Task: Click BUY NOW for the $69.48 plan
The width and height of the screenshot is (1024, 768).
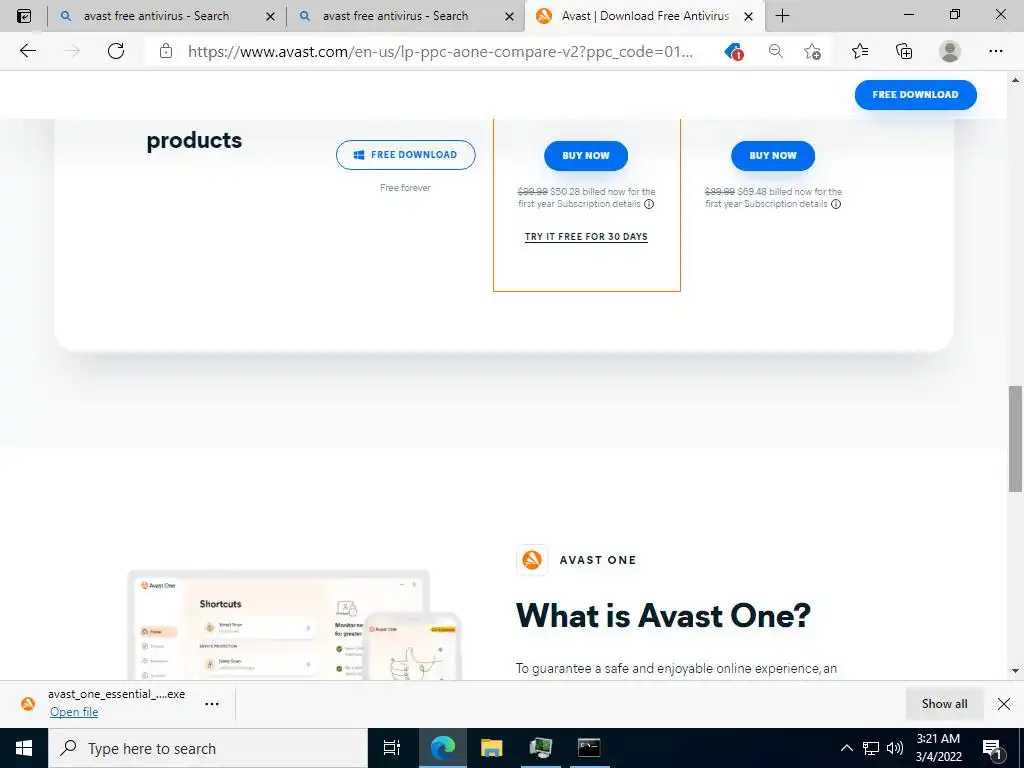Action: pyautogui.click(x=773, y=155)
